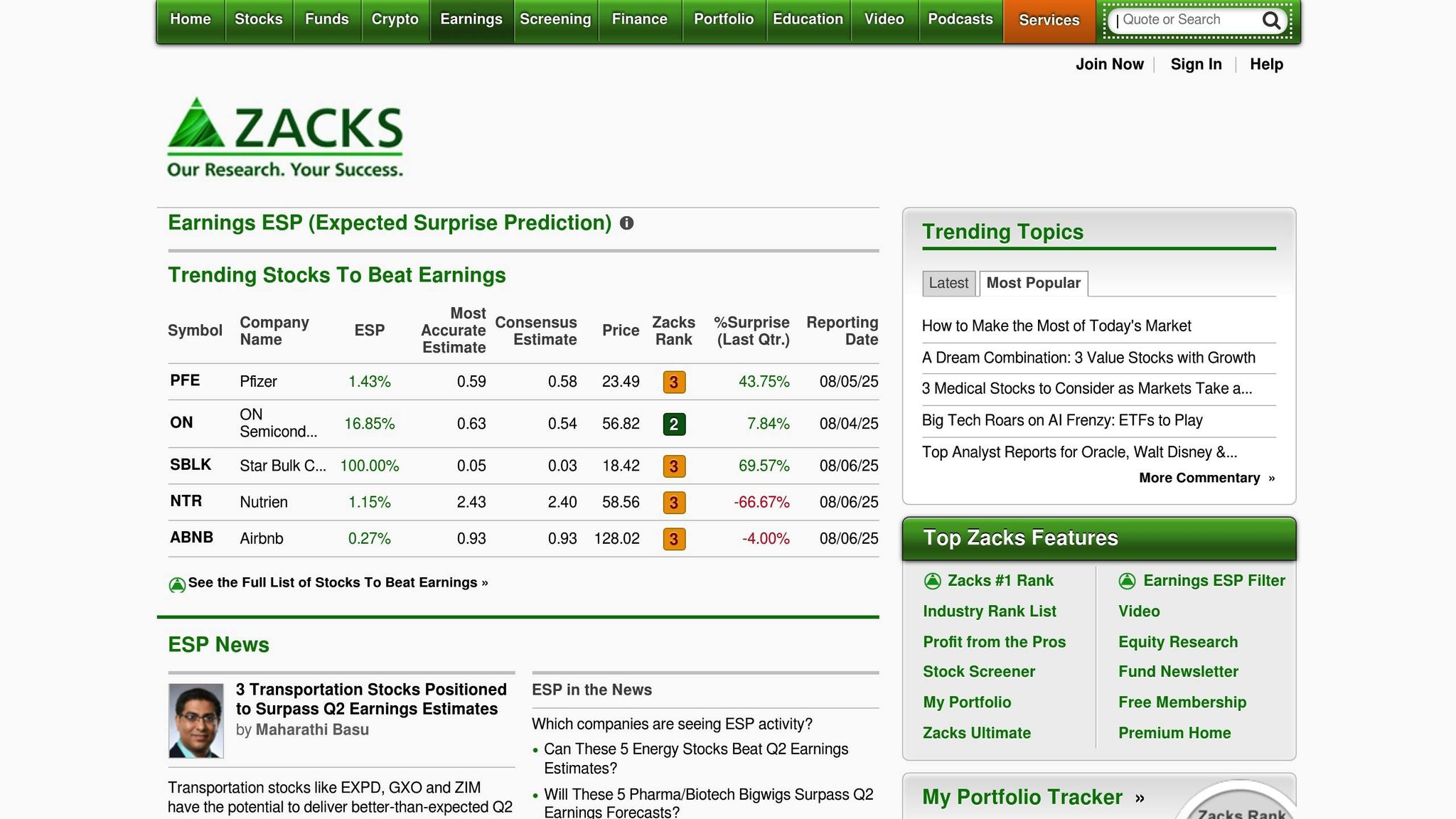Viewport: 1456px width, 819px height.
Task: Open the Portfolio menu
Action: coord(724,20)
